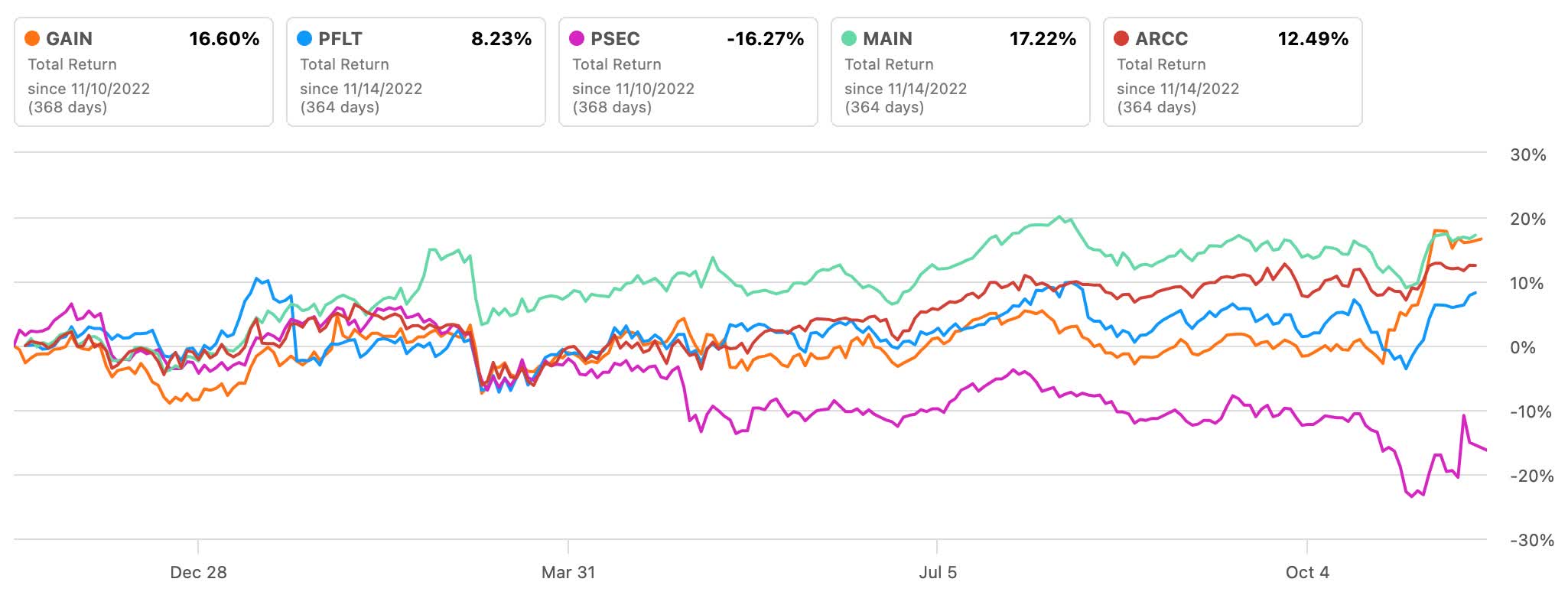Viewport: 1568px width, 595px height.
Task: Click the blue PFLT color dot
Action: tap(304, 38)
